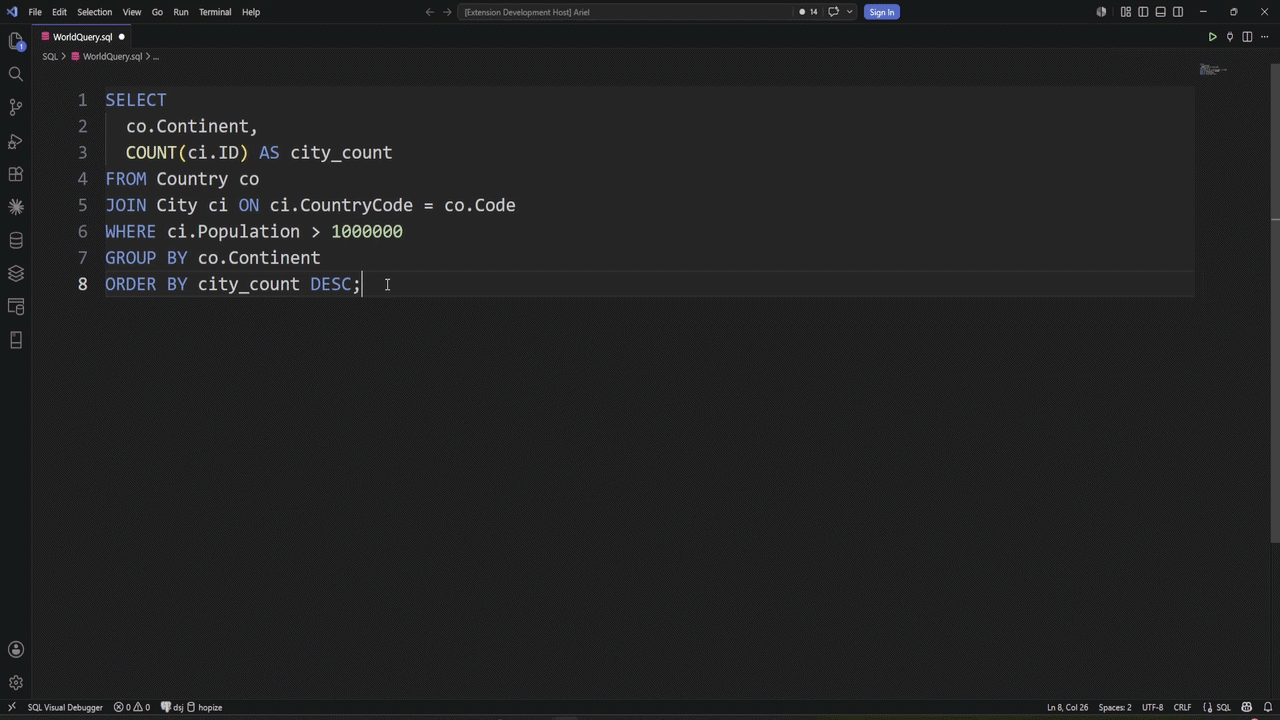Click SQL Visual Debugger in status bar

[x=65, y=707]
